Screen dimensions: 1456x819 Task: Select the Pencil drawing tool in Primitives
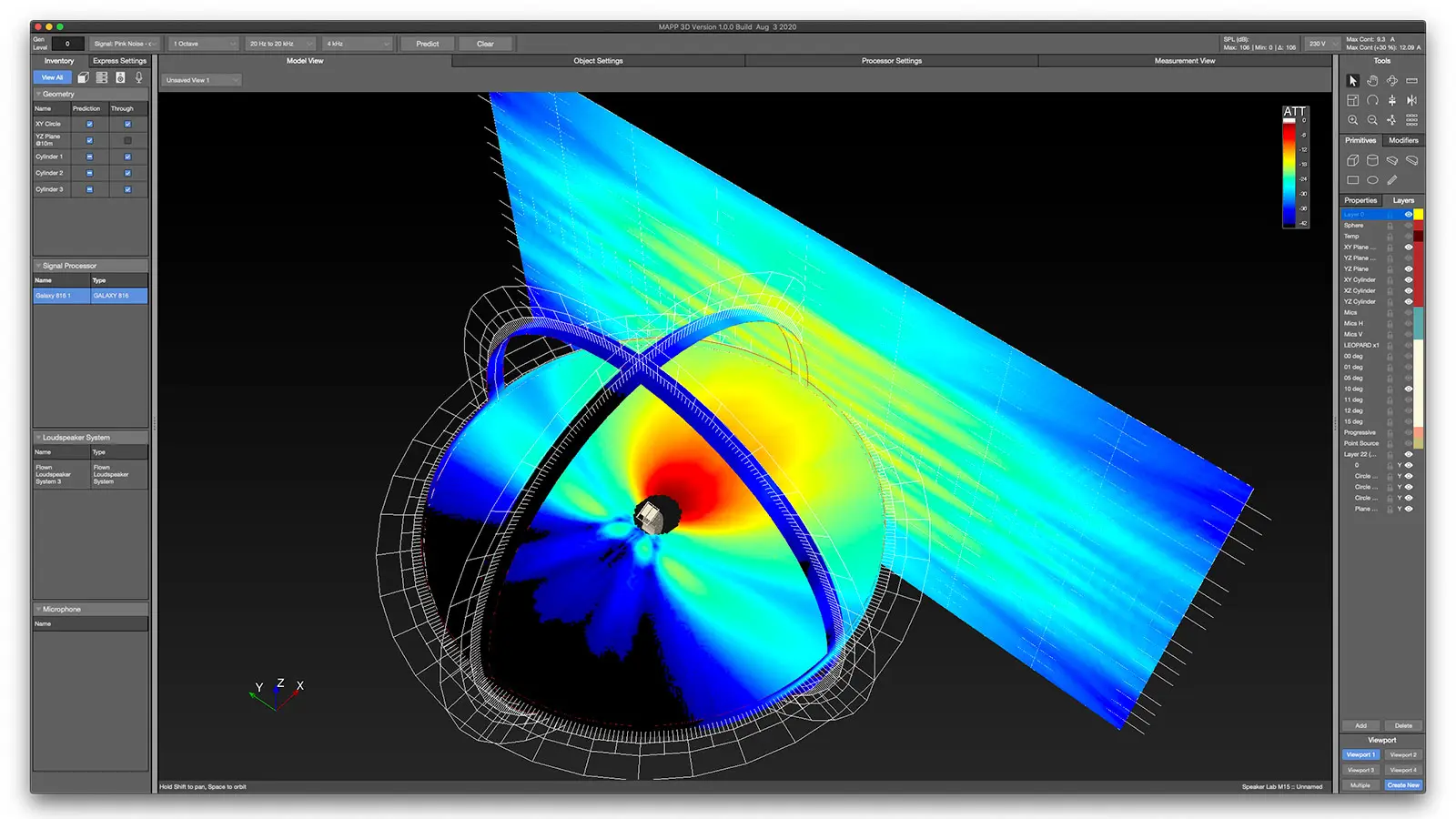[x=1391, y=180]
